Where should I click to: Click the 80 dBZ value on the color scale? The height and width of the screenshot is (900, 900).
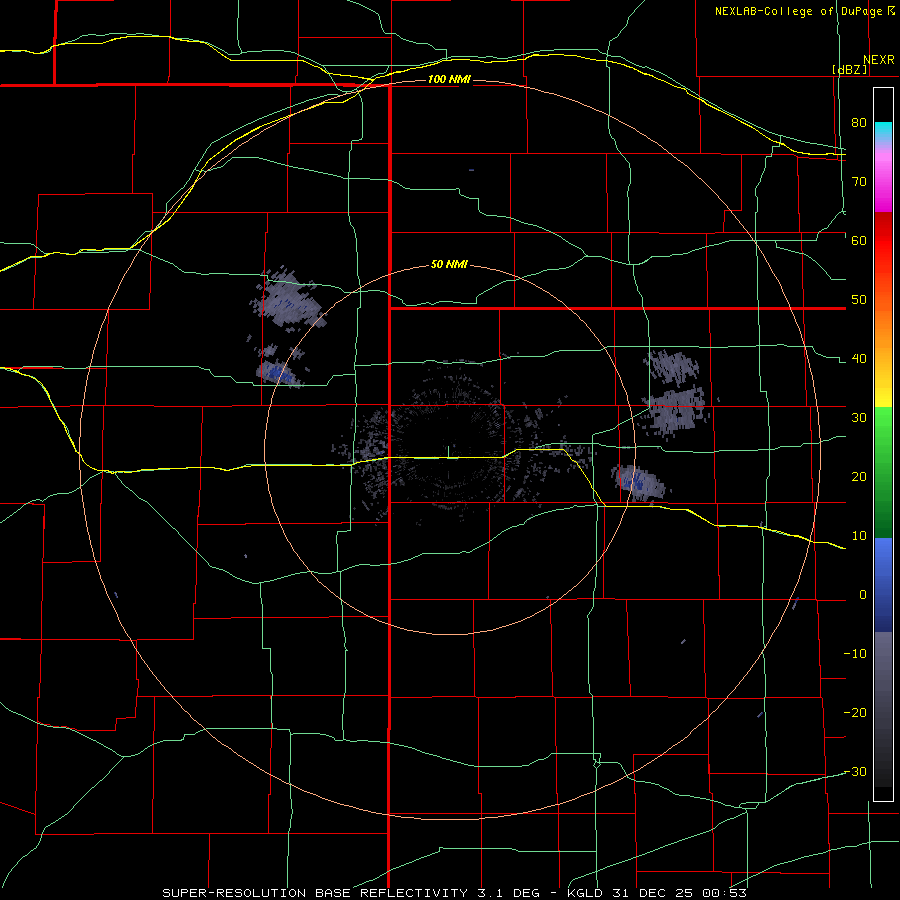[x=859, y=123]
